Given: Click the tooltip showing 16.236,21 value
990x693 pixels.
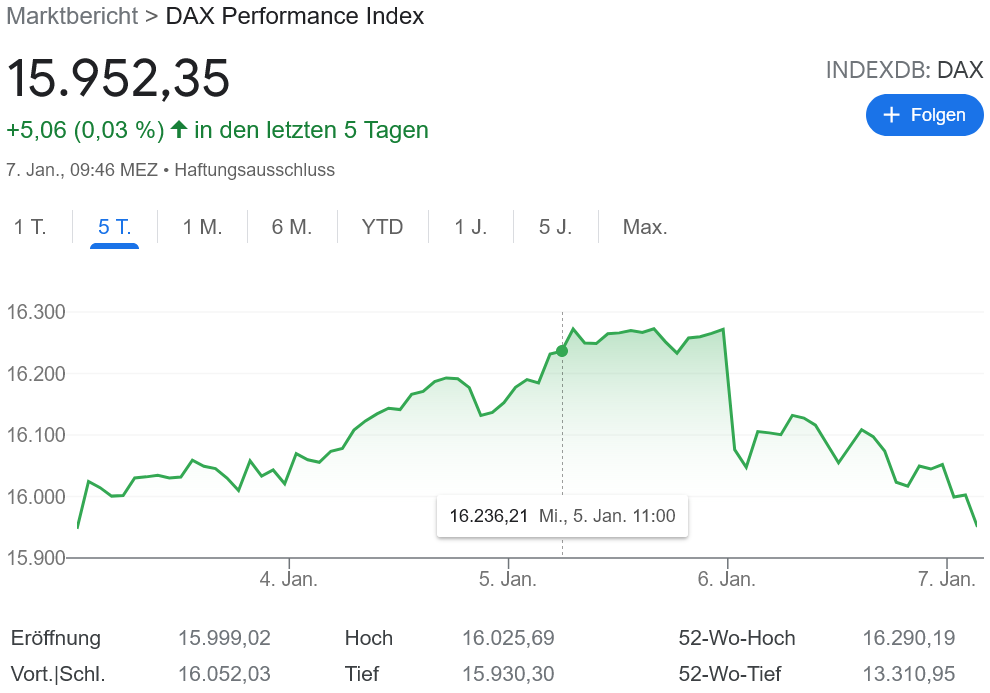Looking at the screenshot, I should click(562, 516).
